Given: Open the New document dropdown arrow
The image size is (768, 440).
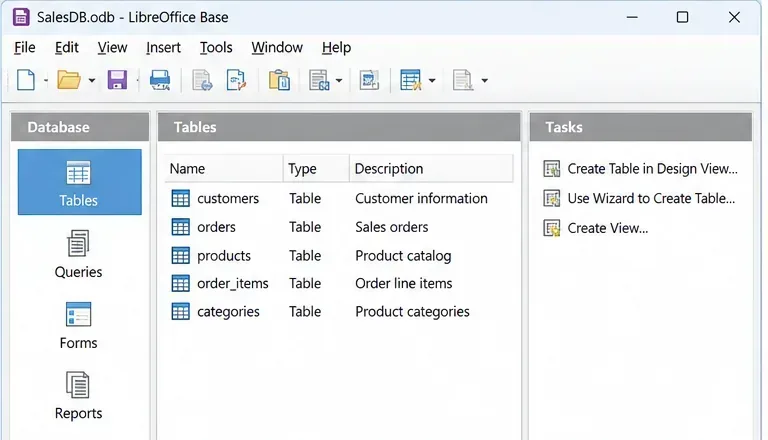Looking at the screenshot, I should coord(46,80).
